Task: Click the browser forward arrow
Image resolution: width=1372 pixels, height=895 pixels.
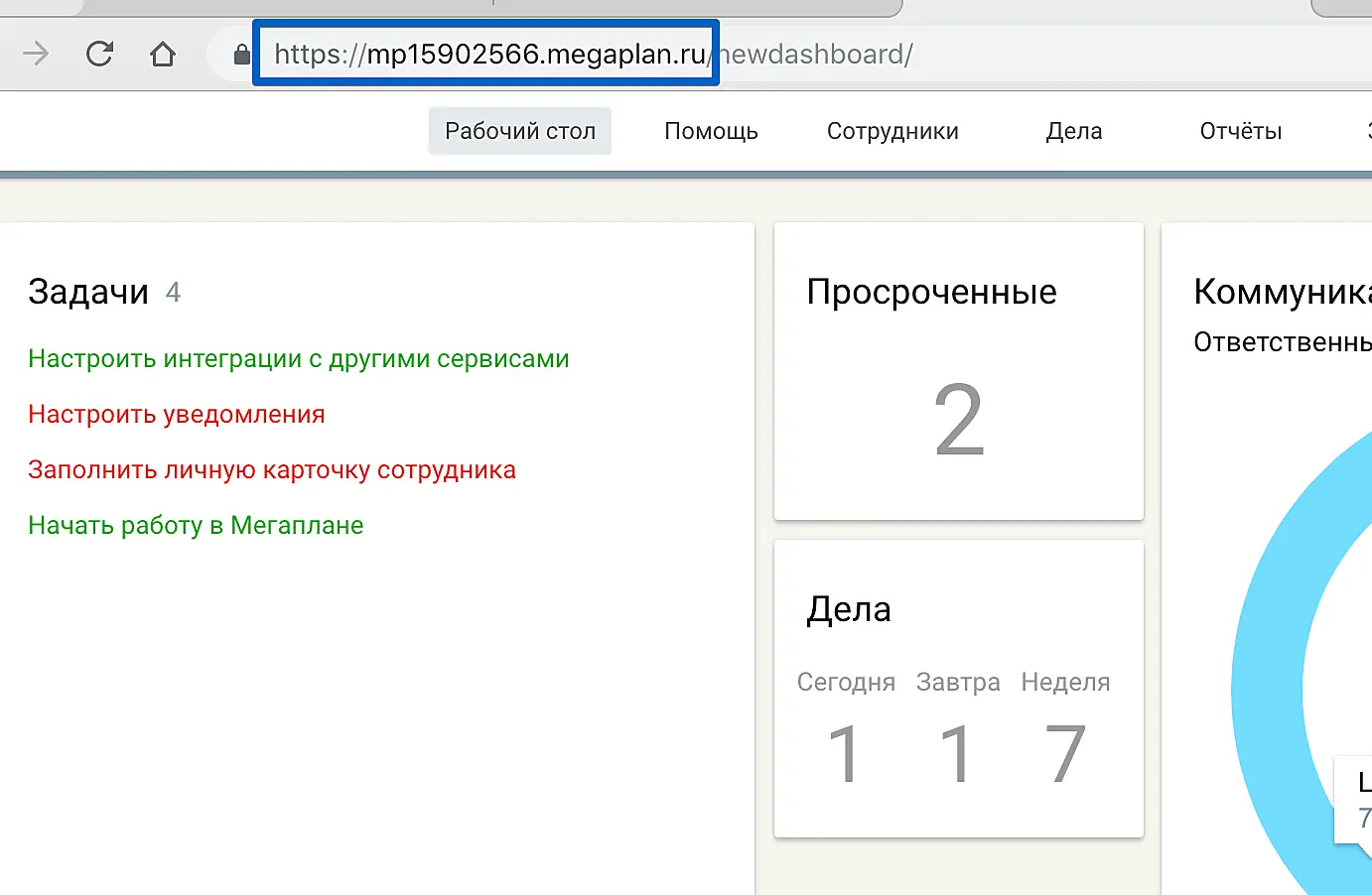Action: click(x=36, y=54)
